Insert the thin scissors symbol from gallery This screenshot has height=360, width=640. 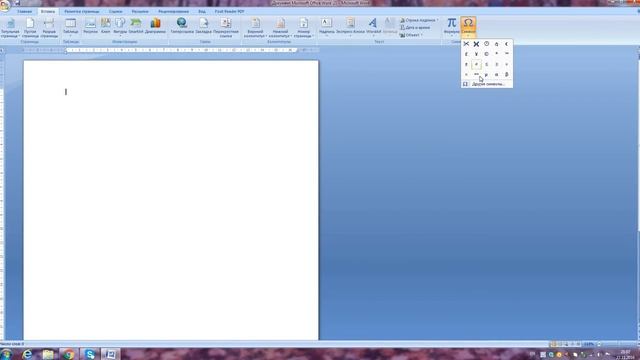(x=466, y=44)
